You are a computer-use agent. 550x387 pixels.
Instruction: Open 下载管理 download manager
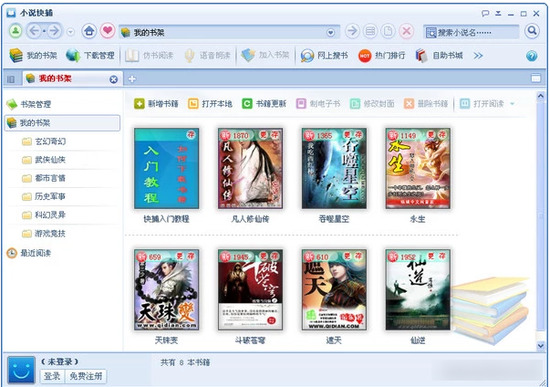(90, 55)
